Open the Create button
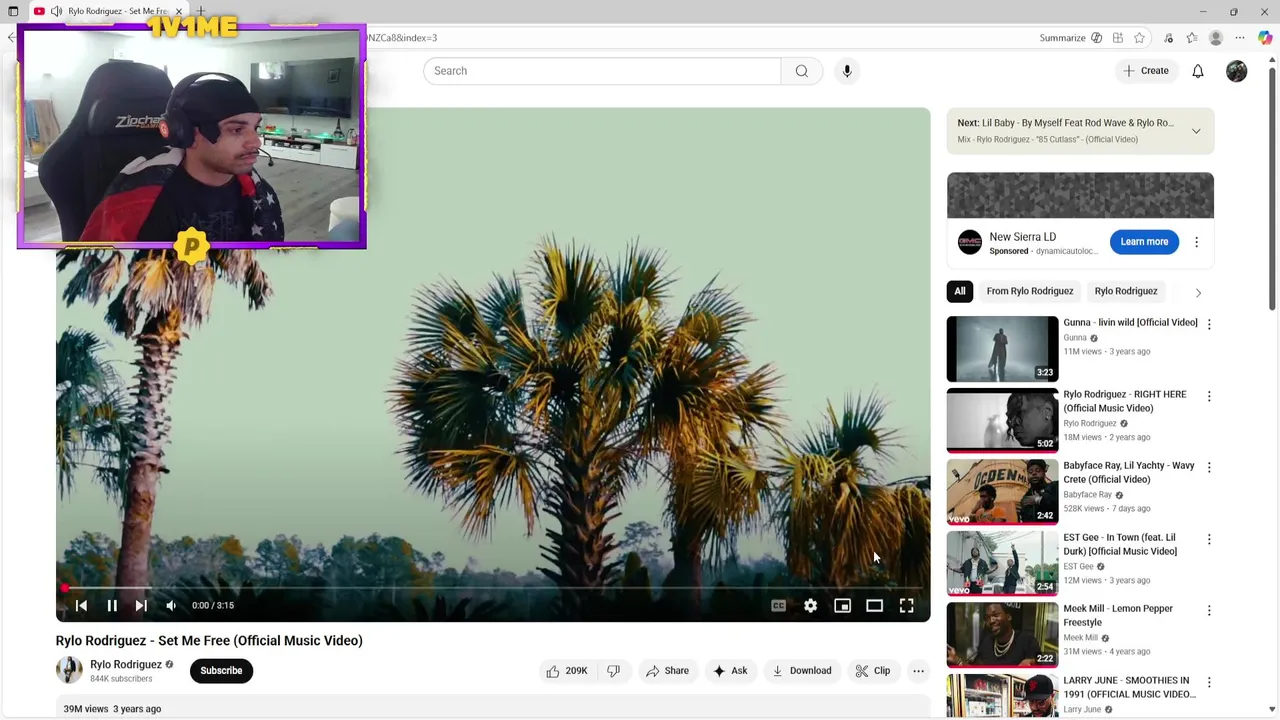This screenshot has width=1280, height=720. pos(1145,71)
